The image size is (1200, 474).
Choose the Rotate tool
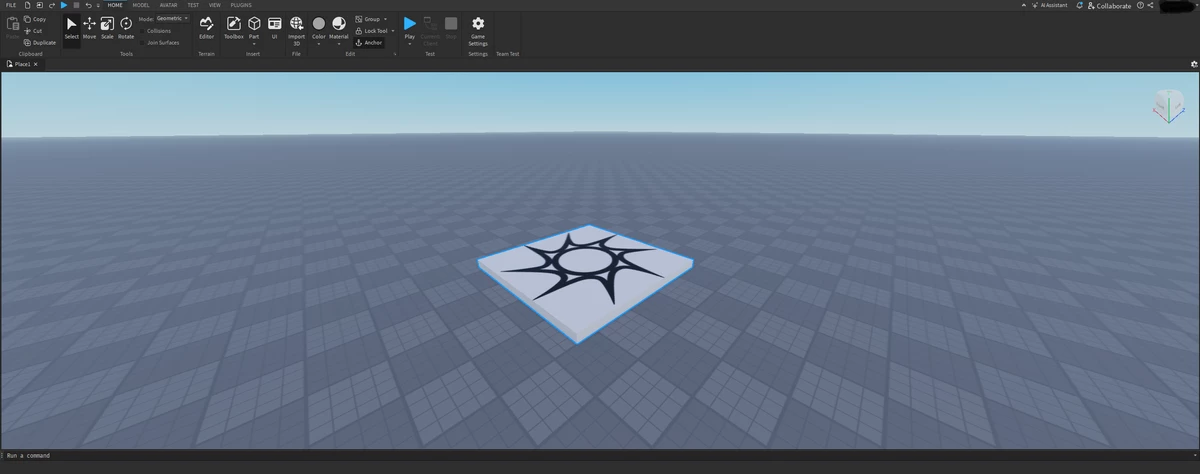126,27
